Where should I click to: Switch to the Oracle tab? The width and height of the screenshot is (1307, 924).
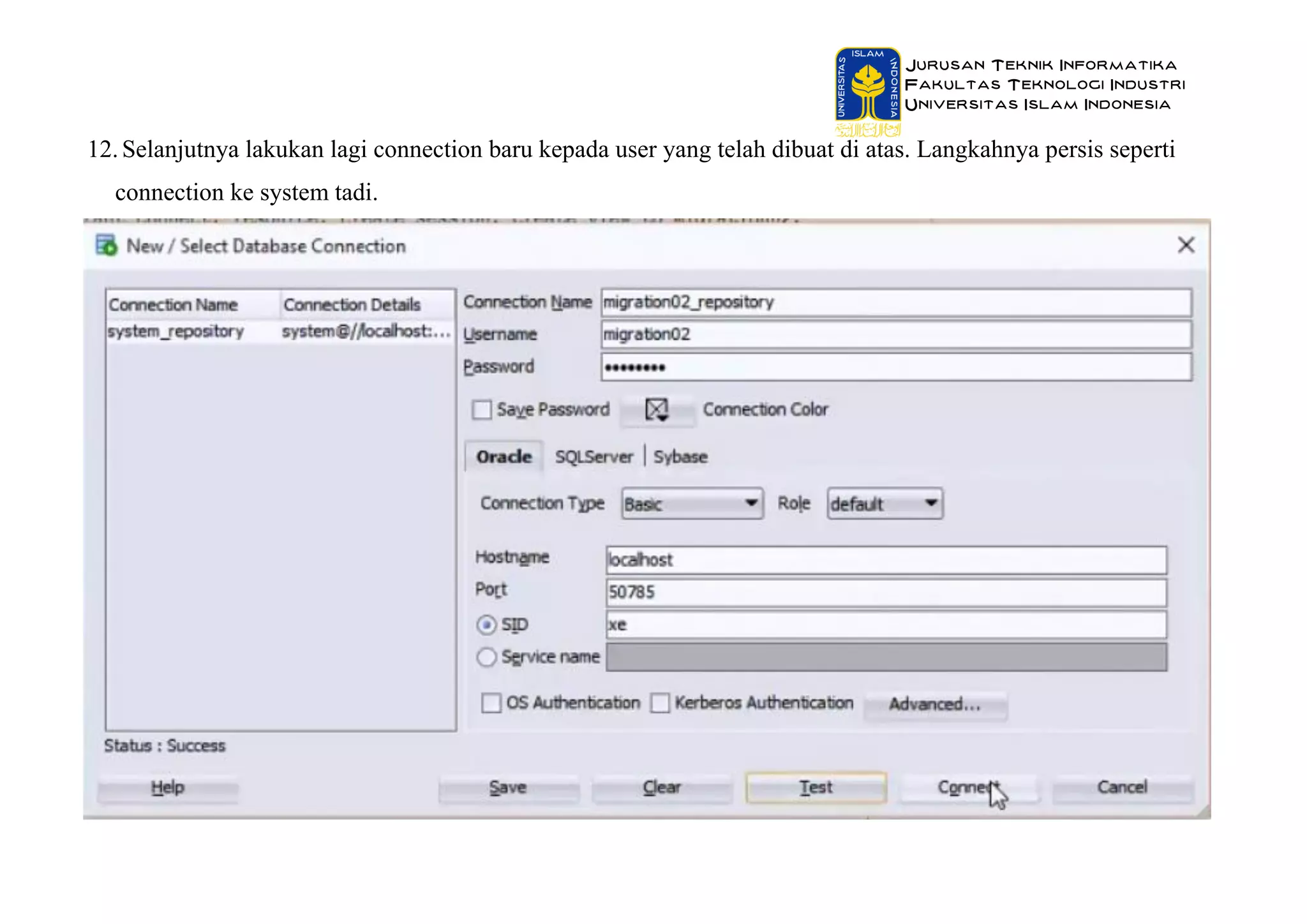tap(504, 457)
